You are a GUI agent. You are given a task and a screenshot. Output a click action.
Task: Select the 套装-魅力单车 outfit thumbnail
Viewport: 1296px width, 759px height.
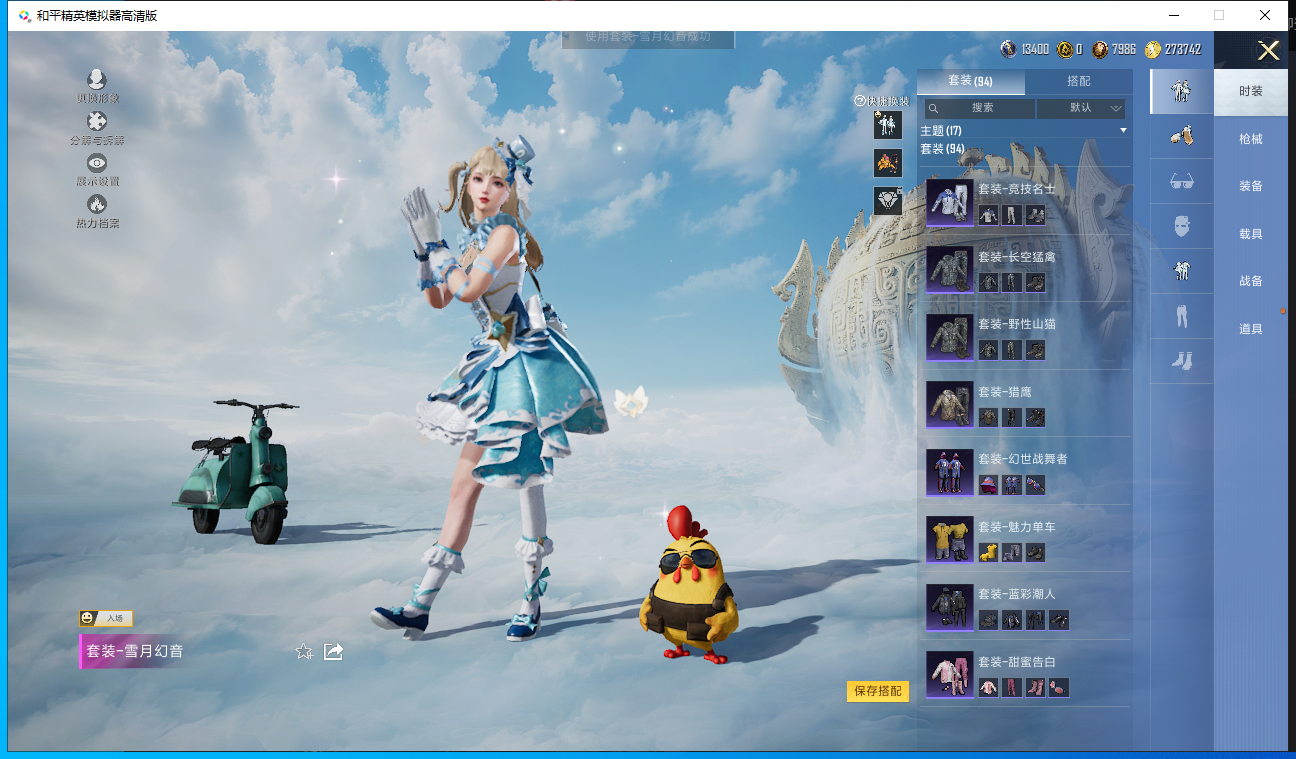click(x=949, y=540)
